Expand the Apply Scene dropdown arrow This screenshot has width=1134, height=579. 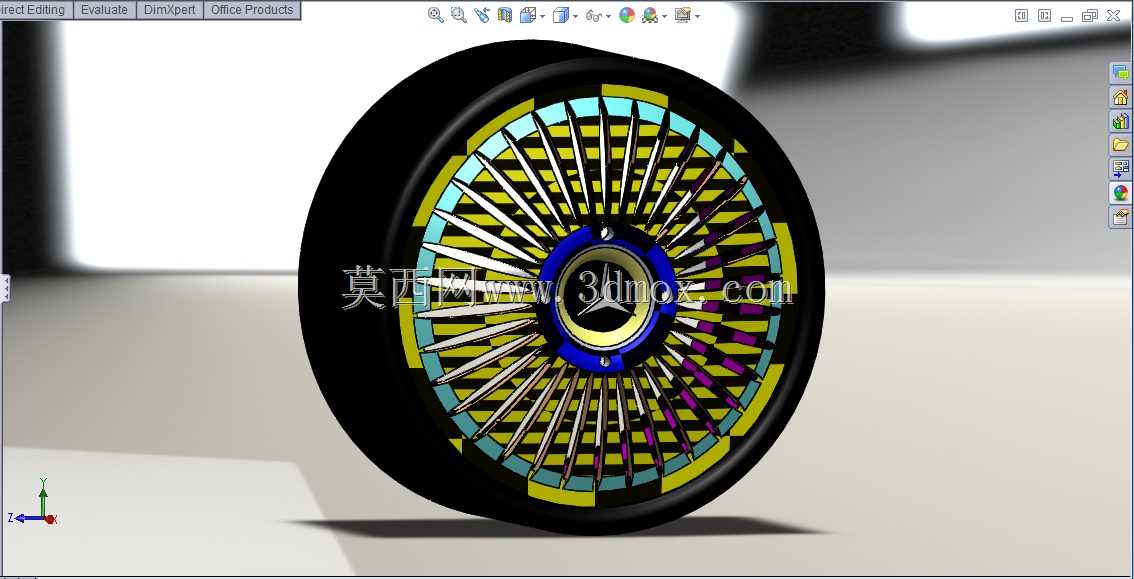tap(665, 16)
